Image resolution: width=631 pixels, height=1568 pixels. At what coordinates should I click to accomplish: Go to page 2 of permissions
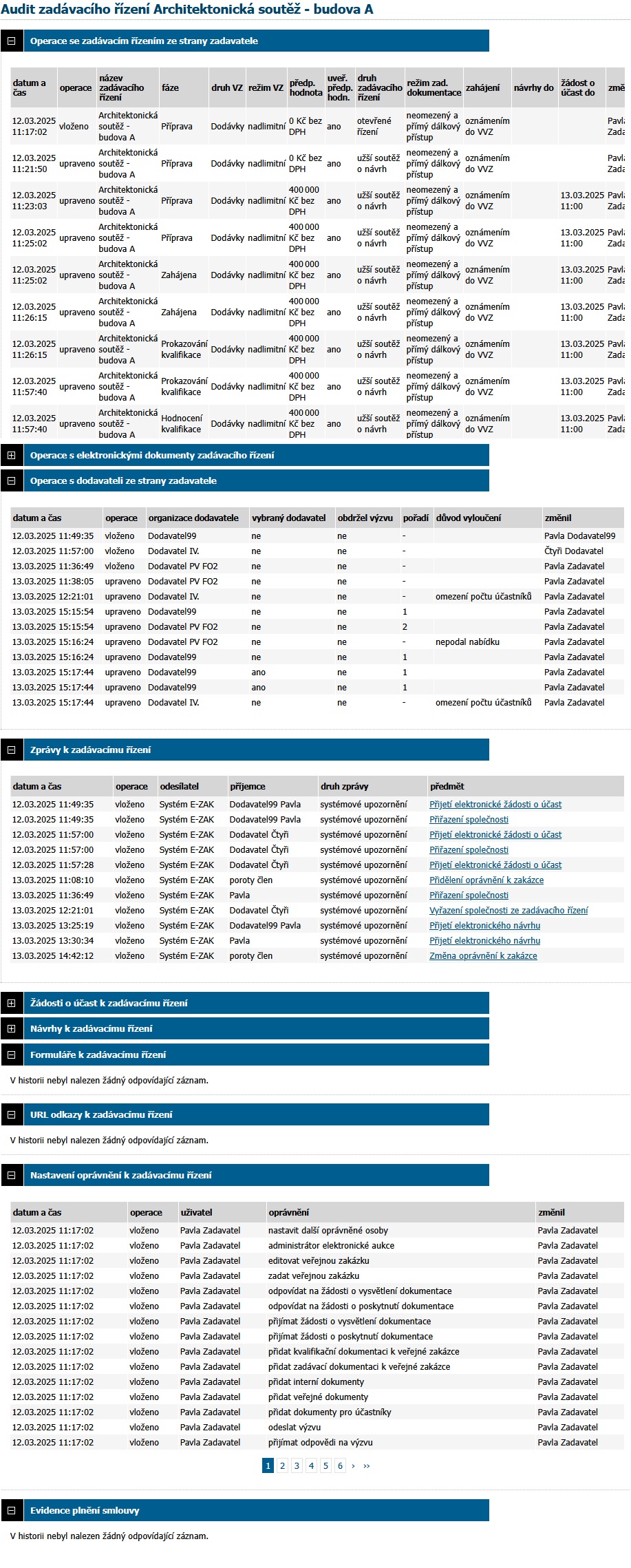282,1466
